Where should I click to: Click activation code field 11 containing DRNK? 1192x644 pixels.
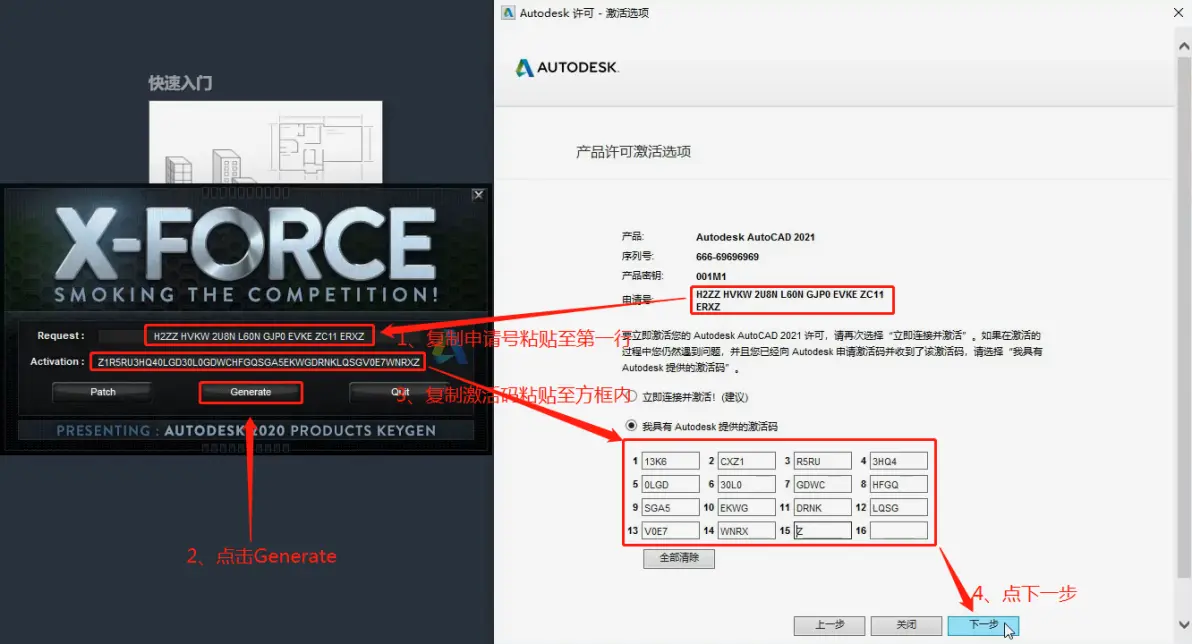tap(823, 507)
